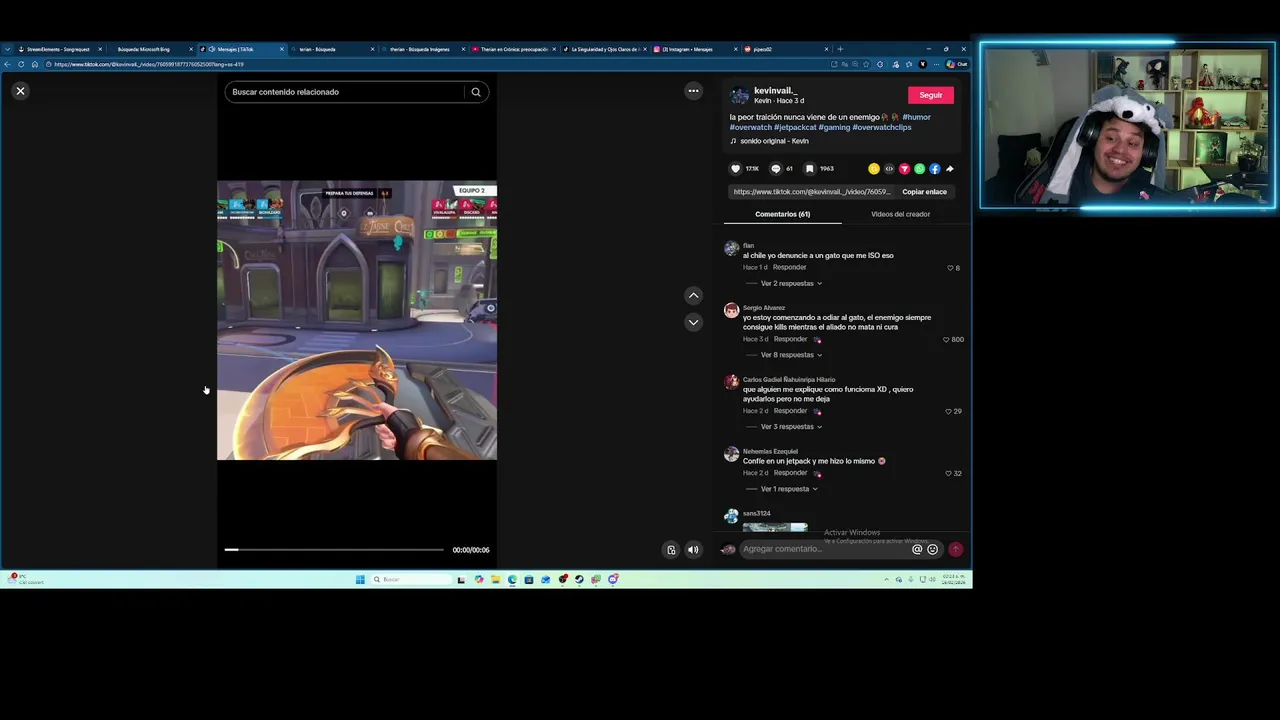Open Steam from the taskbar

578,579
